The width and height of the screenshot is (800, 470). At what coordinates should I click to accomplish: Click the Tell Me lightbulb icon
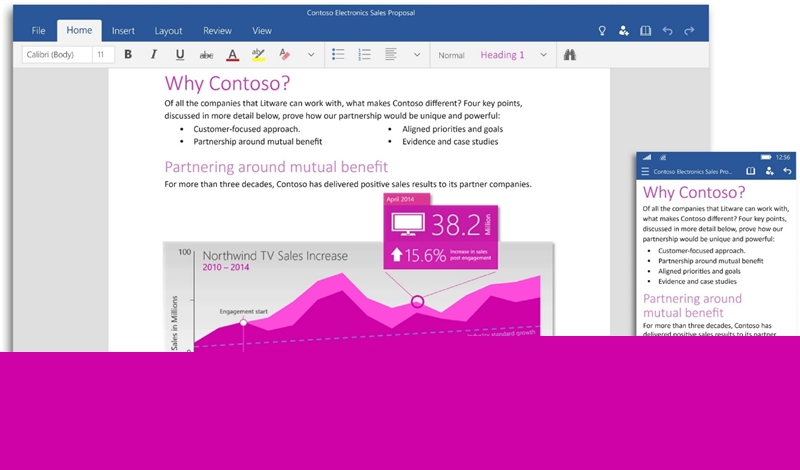click(x=602, y=31)
